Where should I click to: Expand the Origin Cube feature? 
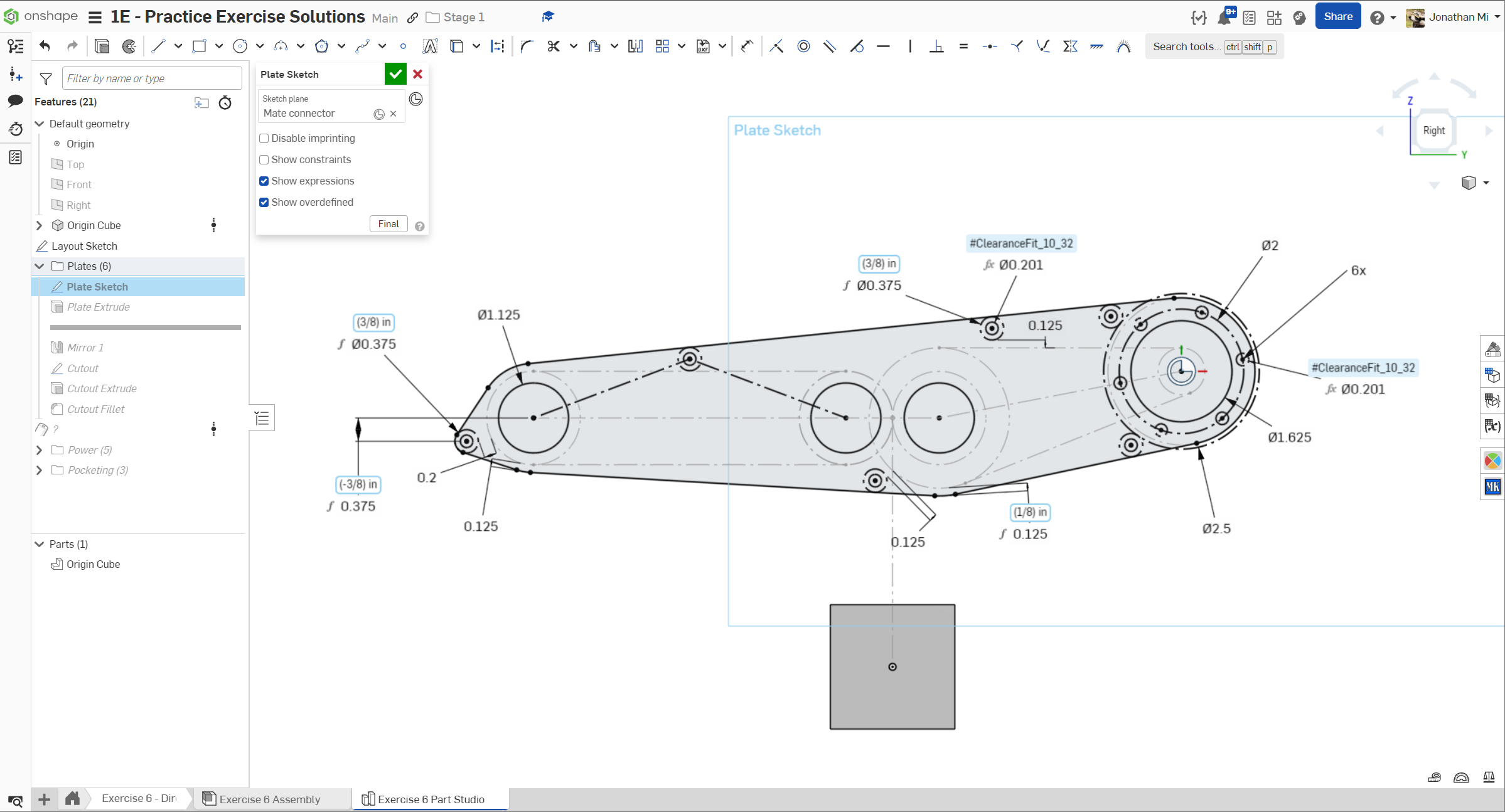pyautogui.click(x=39, y=225)
